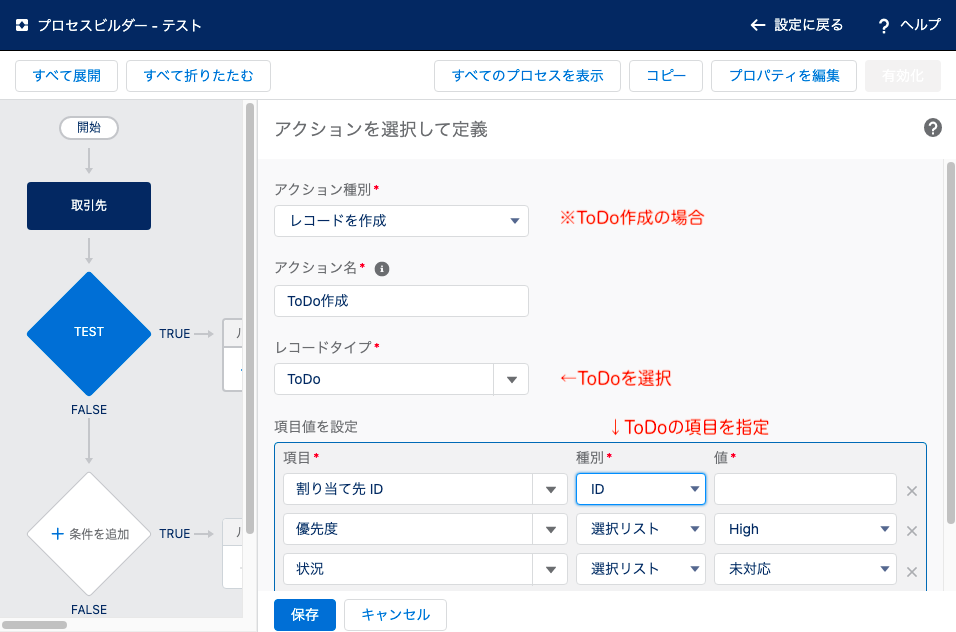Screen dimensions: 956x632
Task: Click the キャンセル button
Action: (x=395, y=615)
